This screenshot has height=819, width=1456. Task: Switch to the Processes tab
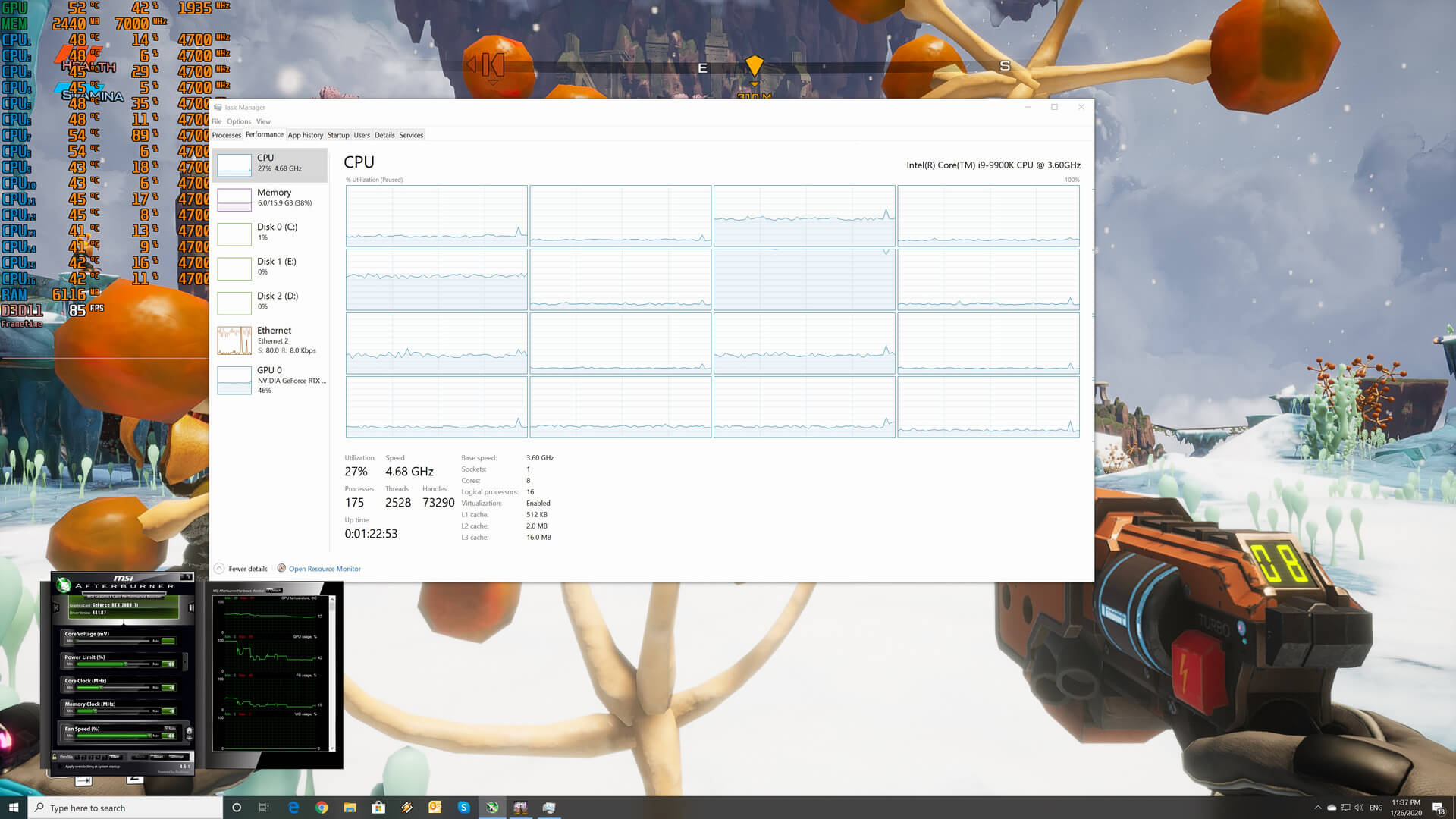coord(226,135)
